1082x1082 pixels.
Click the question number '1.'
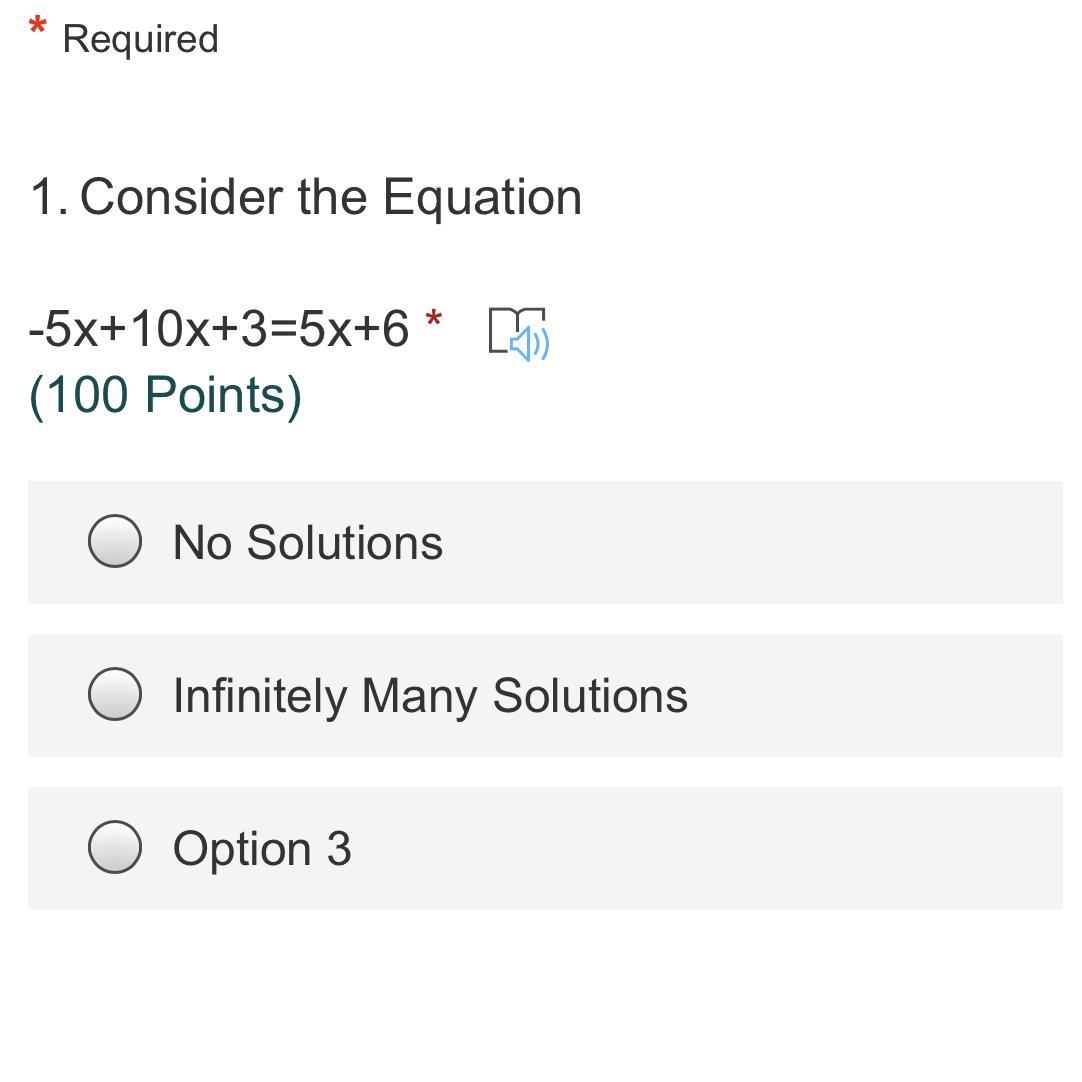coord(48,196)
